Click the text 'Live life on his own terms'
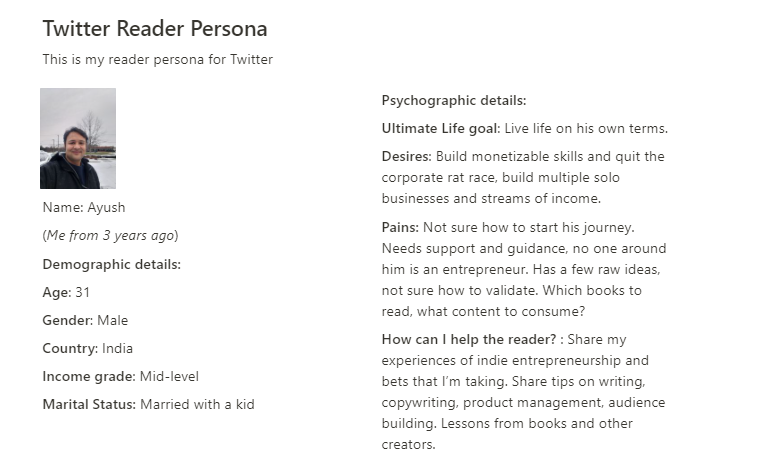Screen dimensions: 765x469 coord(585,128)
